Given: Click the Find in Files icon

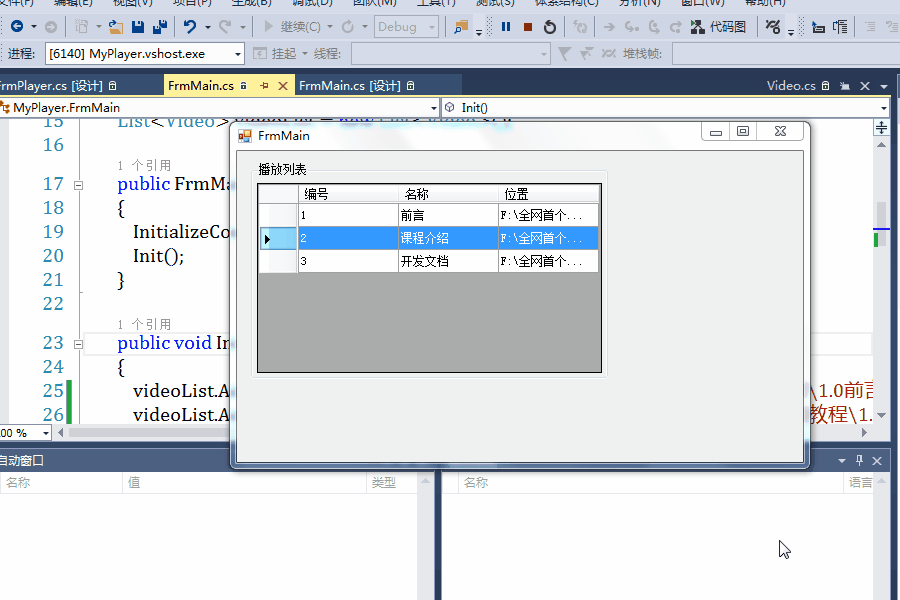Looking at the screenshot, I should (460, 26).
